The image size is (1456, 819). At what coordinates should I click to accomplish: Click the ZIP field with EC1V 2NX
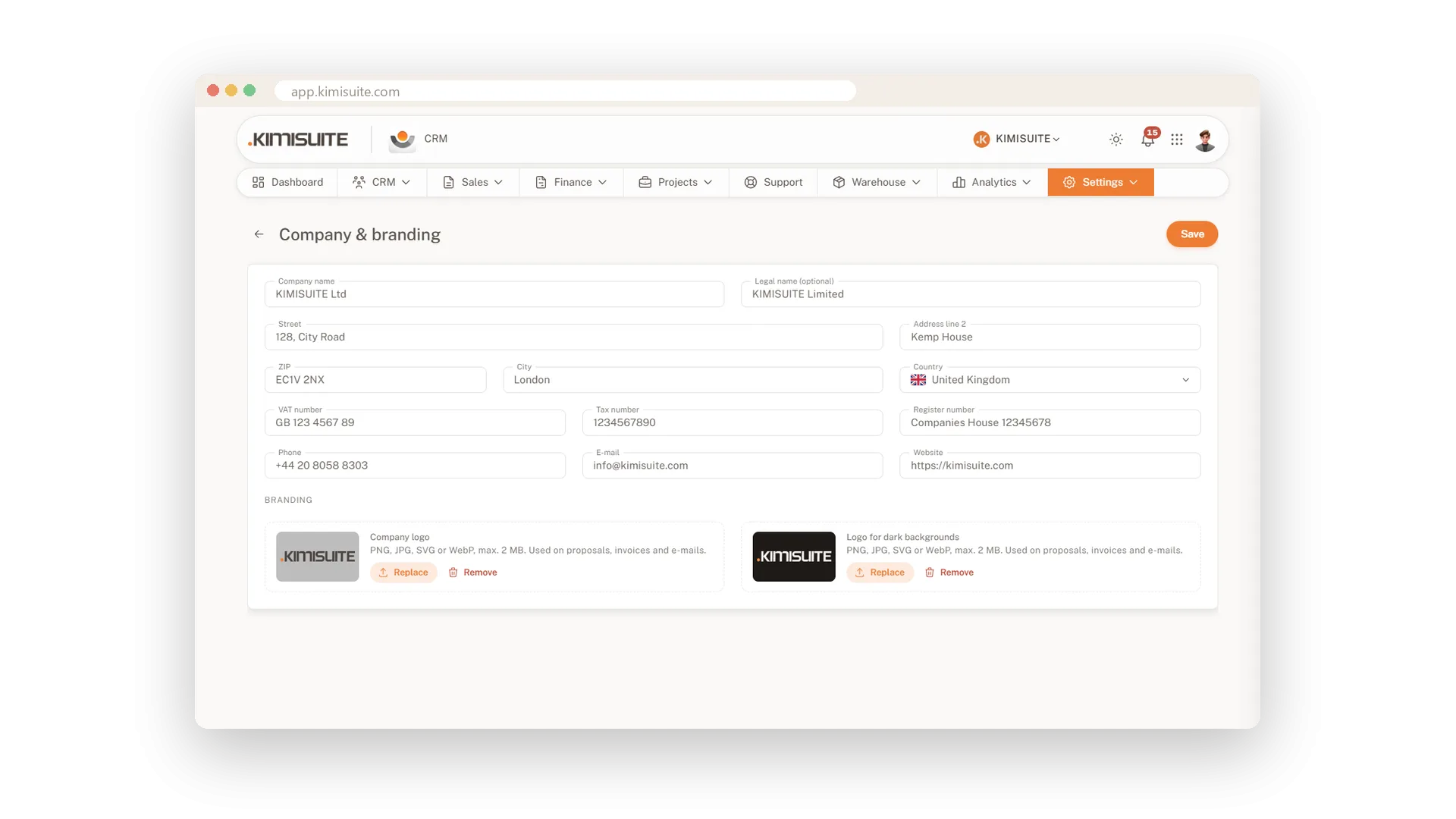[375, 380]
